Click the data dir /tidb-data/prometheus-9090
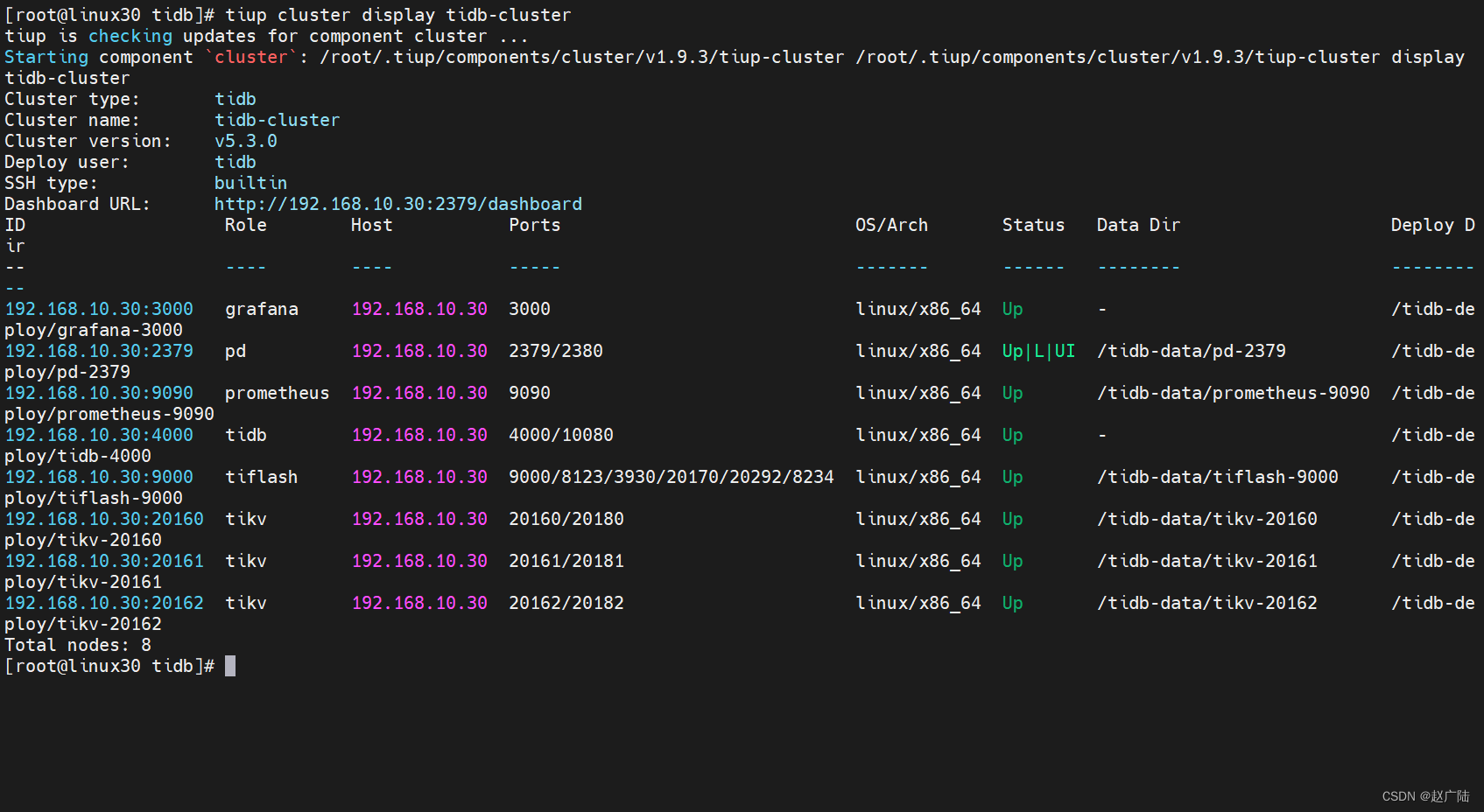 pyautogui.click(x=1234, y=393)
